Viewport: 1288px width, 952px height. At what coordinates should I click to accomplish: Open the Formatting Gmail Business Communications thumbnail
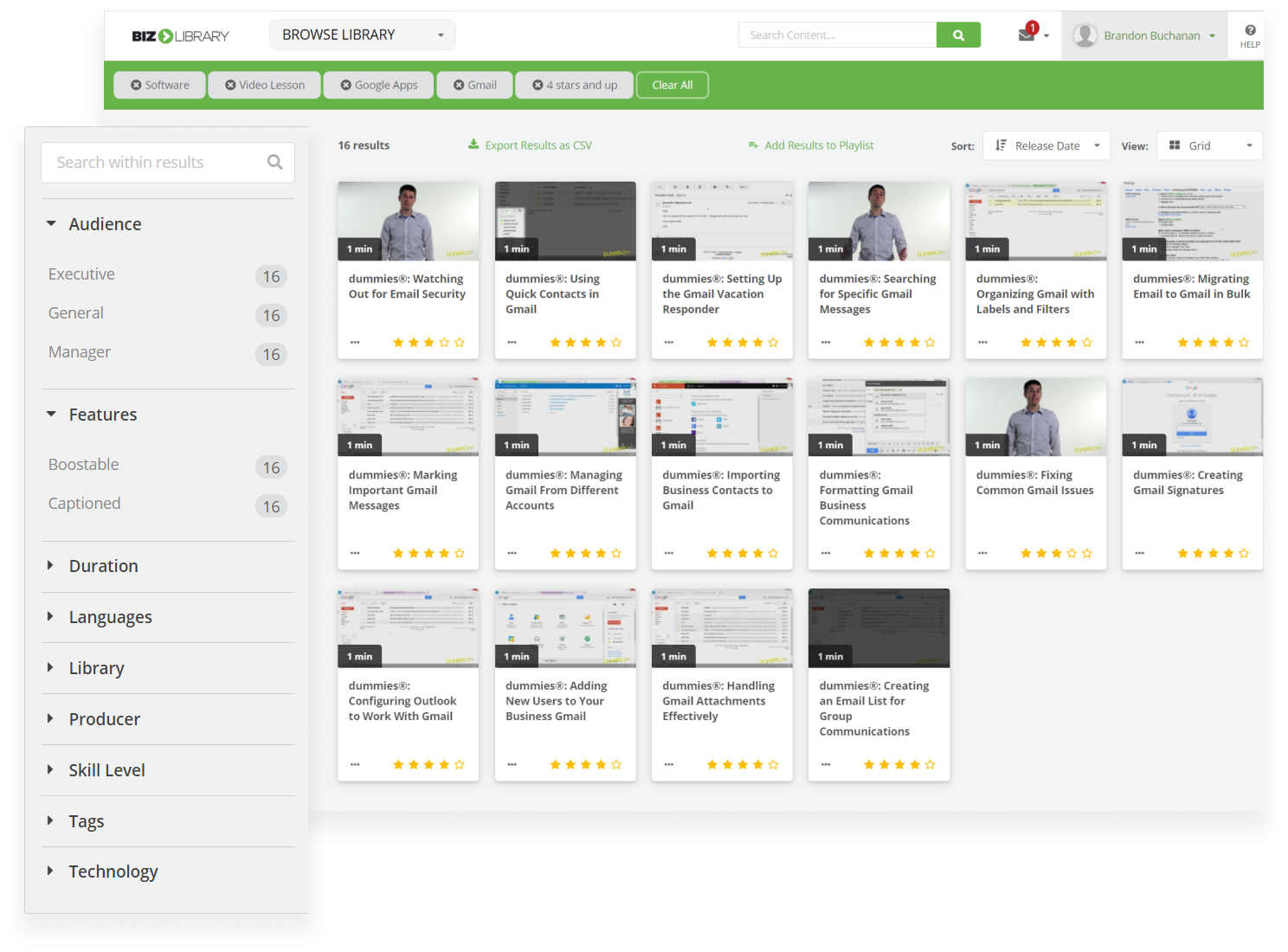[879, 417]
